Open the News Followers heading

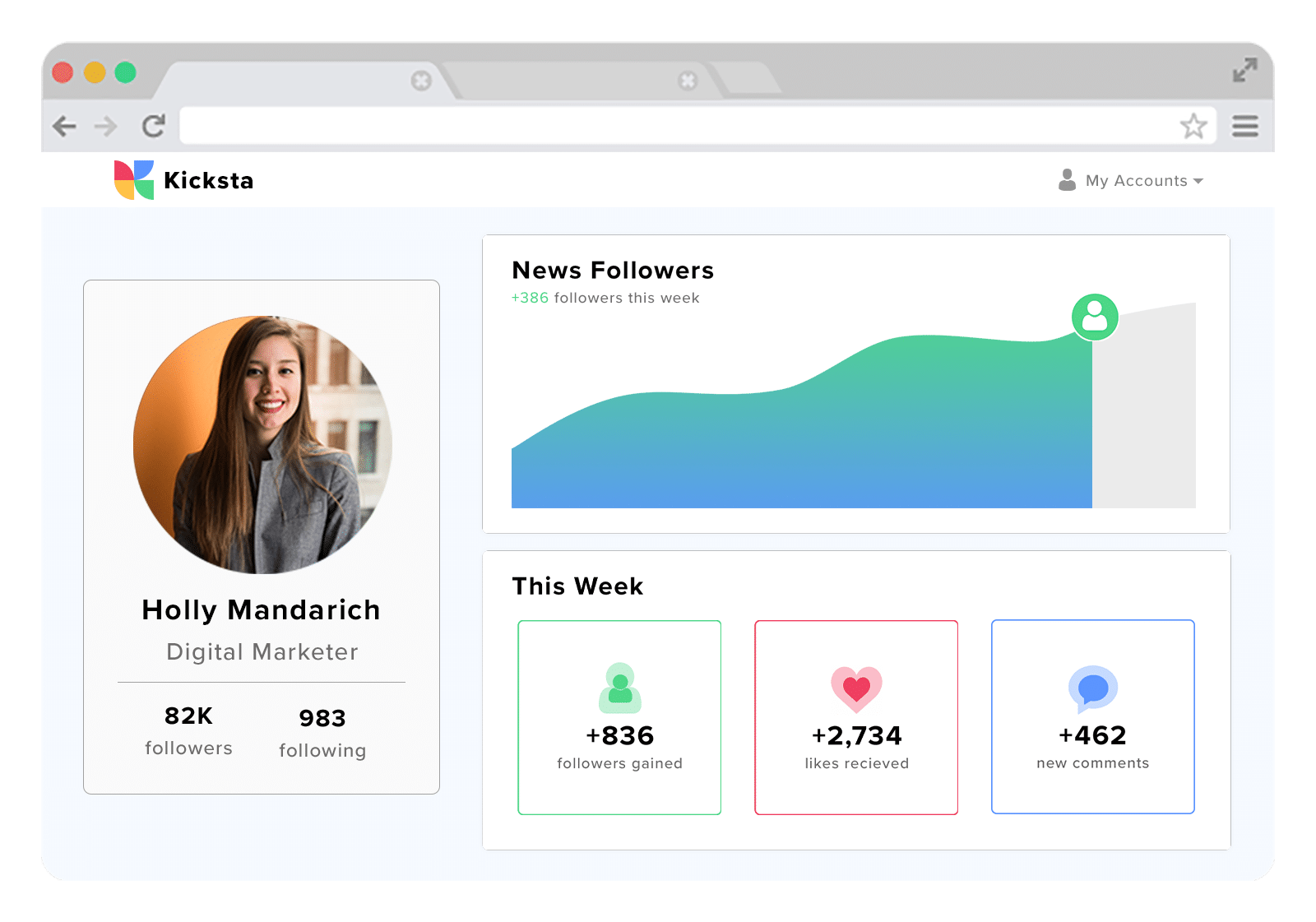[612, 270]
